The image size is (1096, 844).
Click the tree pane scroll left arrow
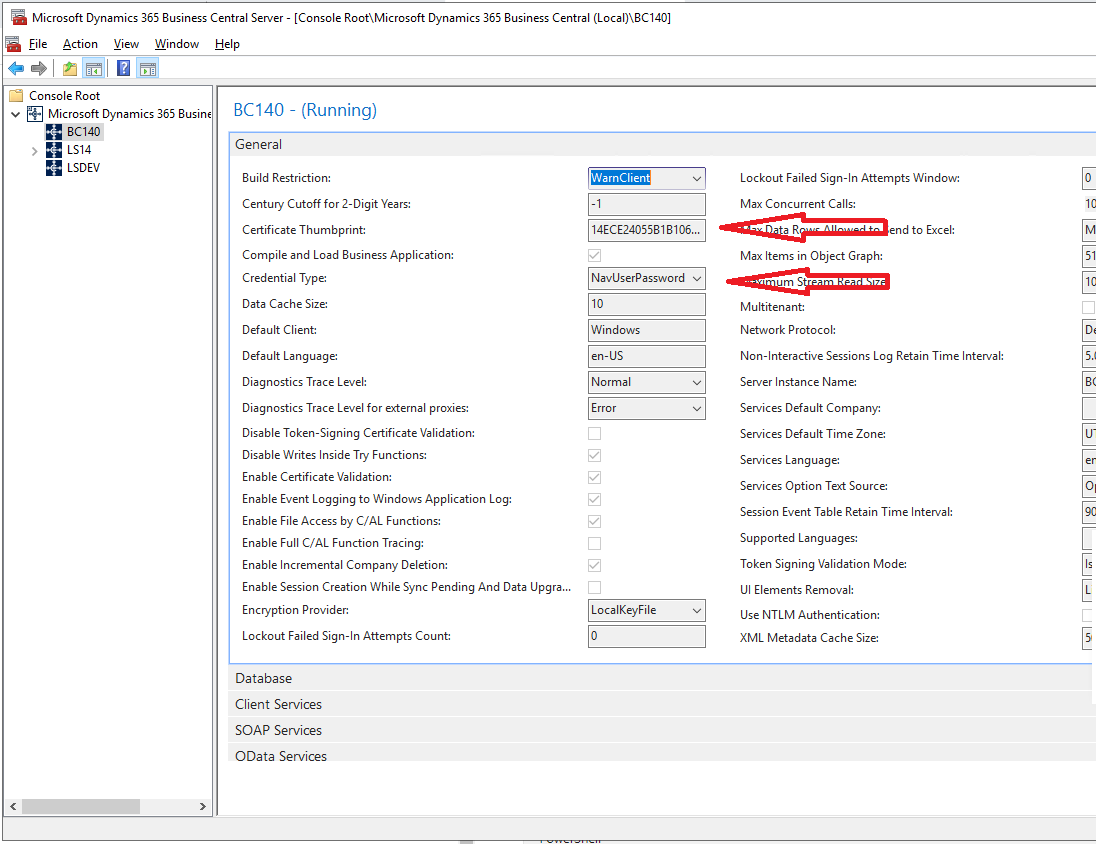pos(13,806)
